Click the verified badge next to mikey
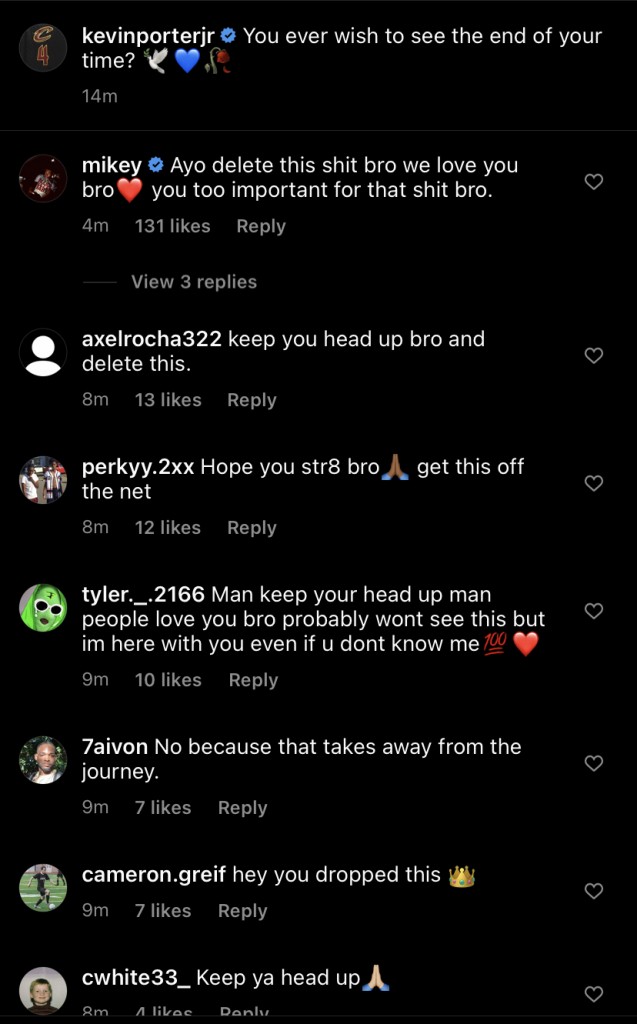 [156, 165]
